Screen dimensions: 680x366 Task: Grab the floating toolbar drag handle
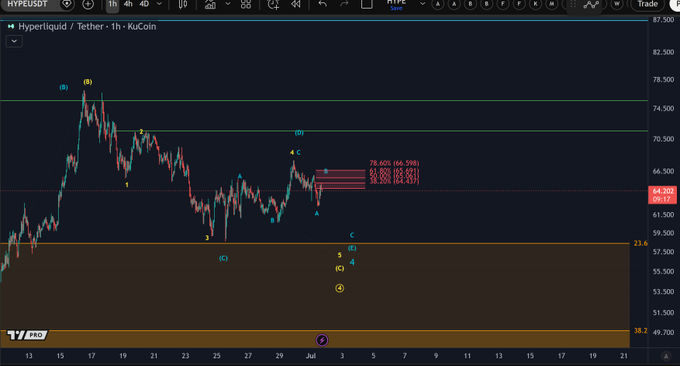click(573, 4)
